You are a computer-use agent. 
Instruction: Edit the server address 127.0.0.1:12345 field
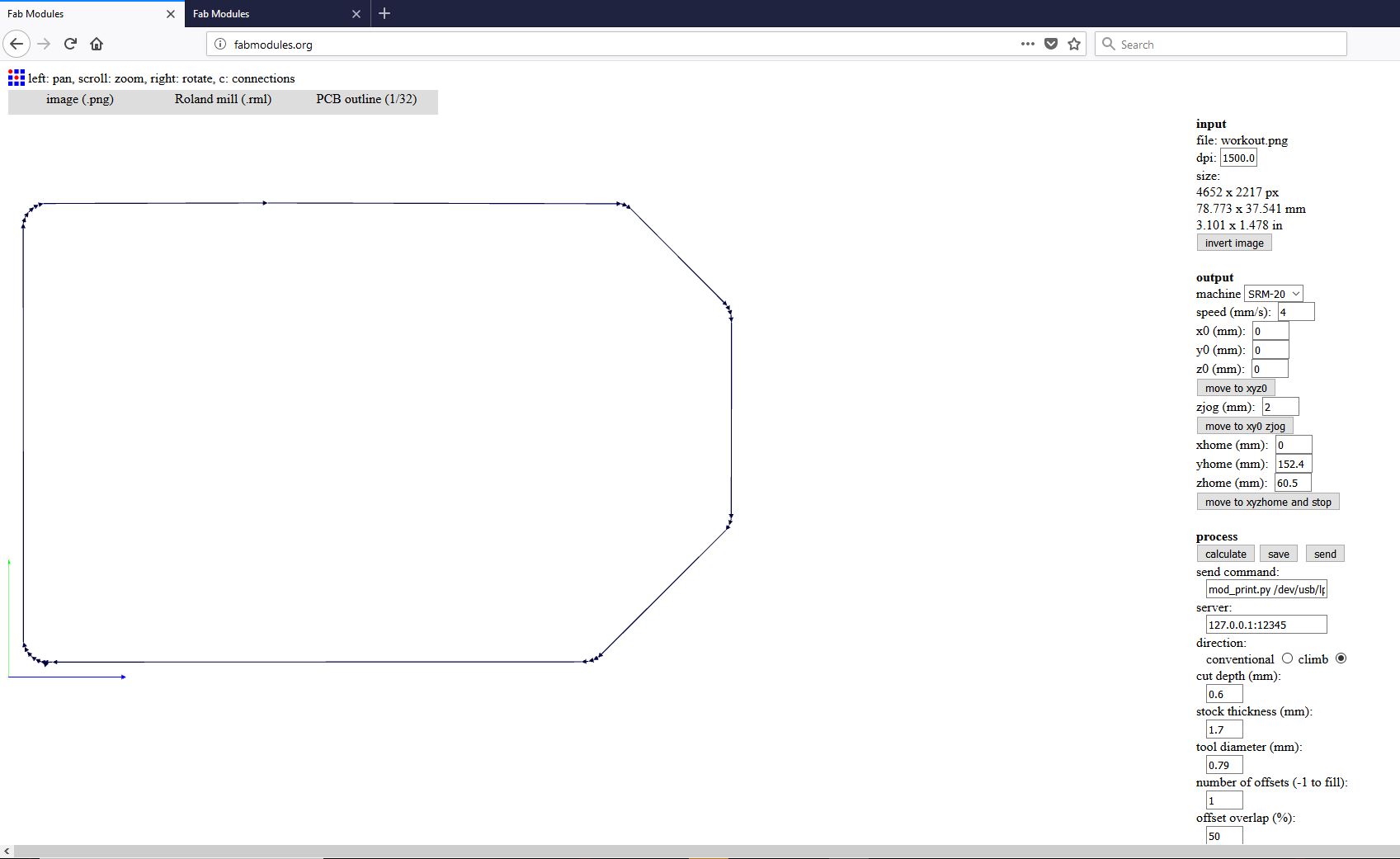click(x=1266, y=625)
